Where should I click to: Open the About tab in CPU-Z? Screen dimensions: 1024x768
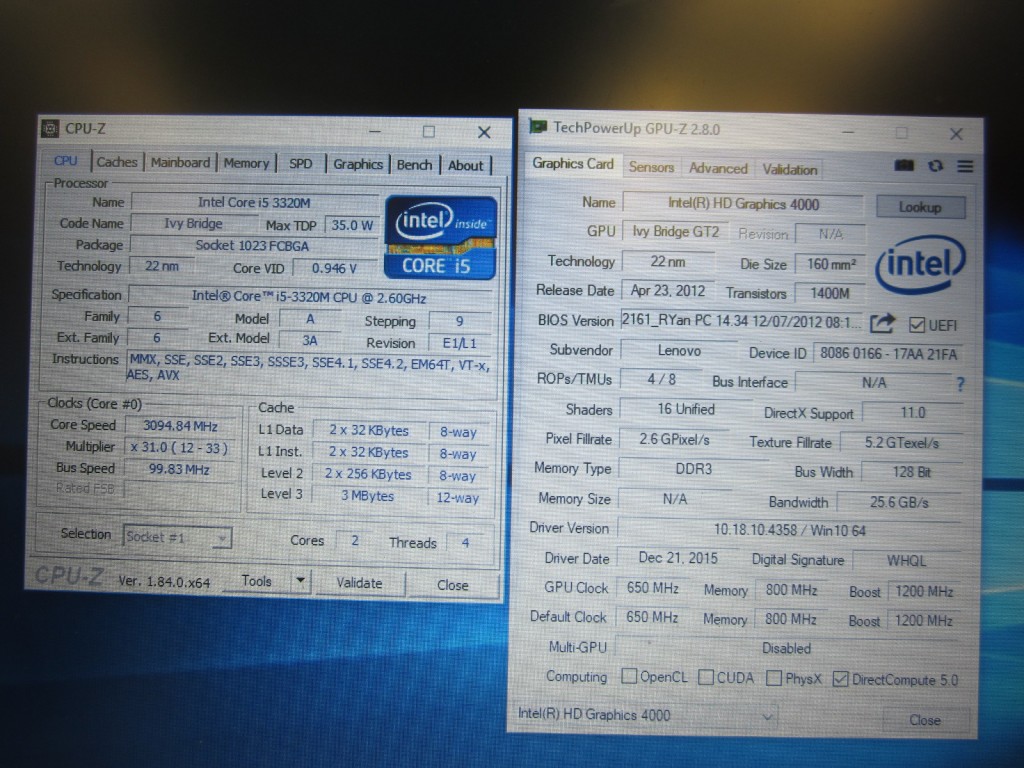(466, 166)
